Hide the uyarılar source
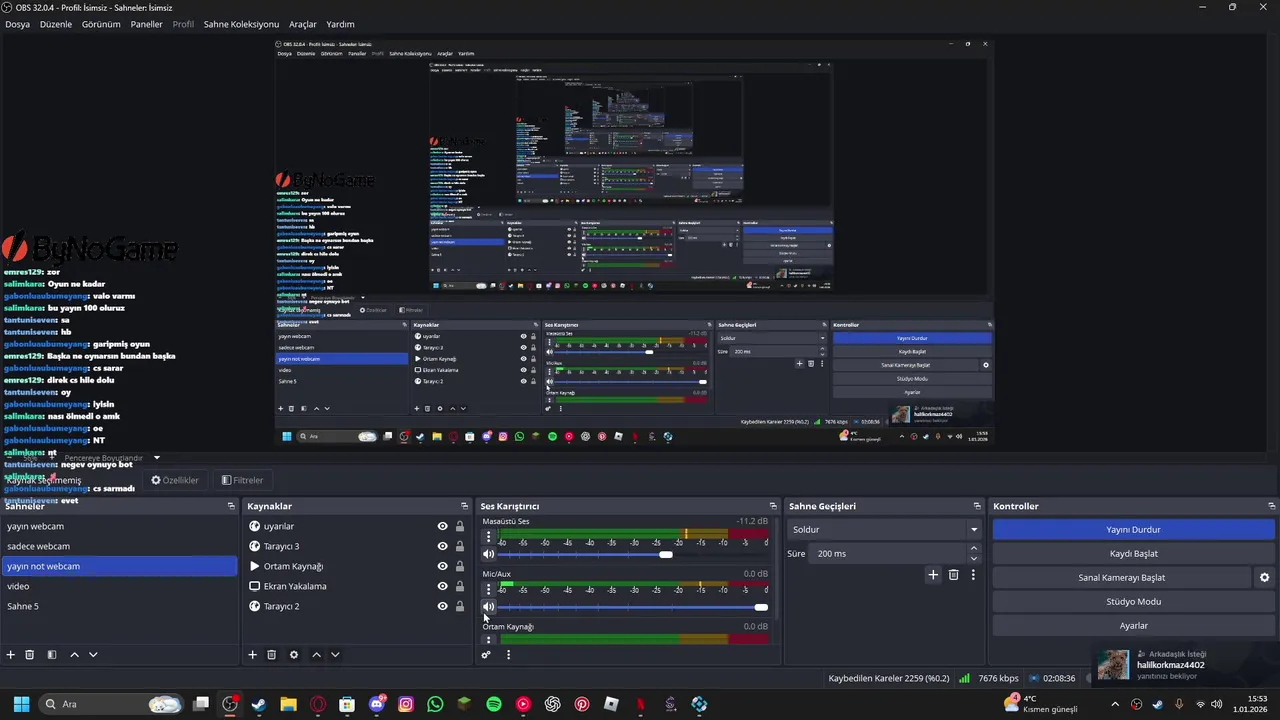1280x720 pixels. [x=442, y=526]
